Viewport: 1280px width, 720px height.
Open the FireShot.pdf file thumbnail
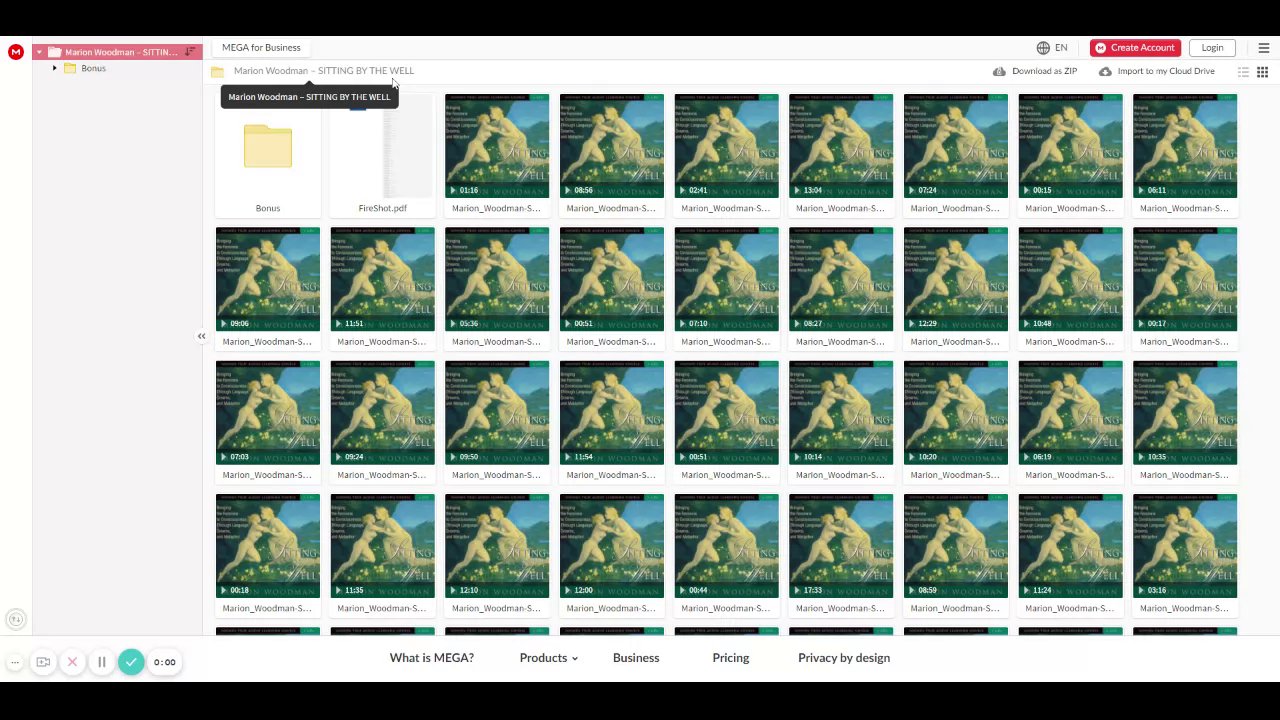tap(383, 154)
